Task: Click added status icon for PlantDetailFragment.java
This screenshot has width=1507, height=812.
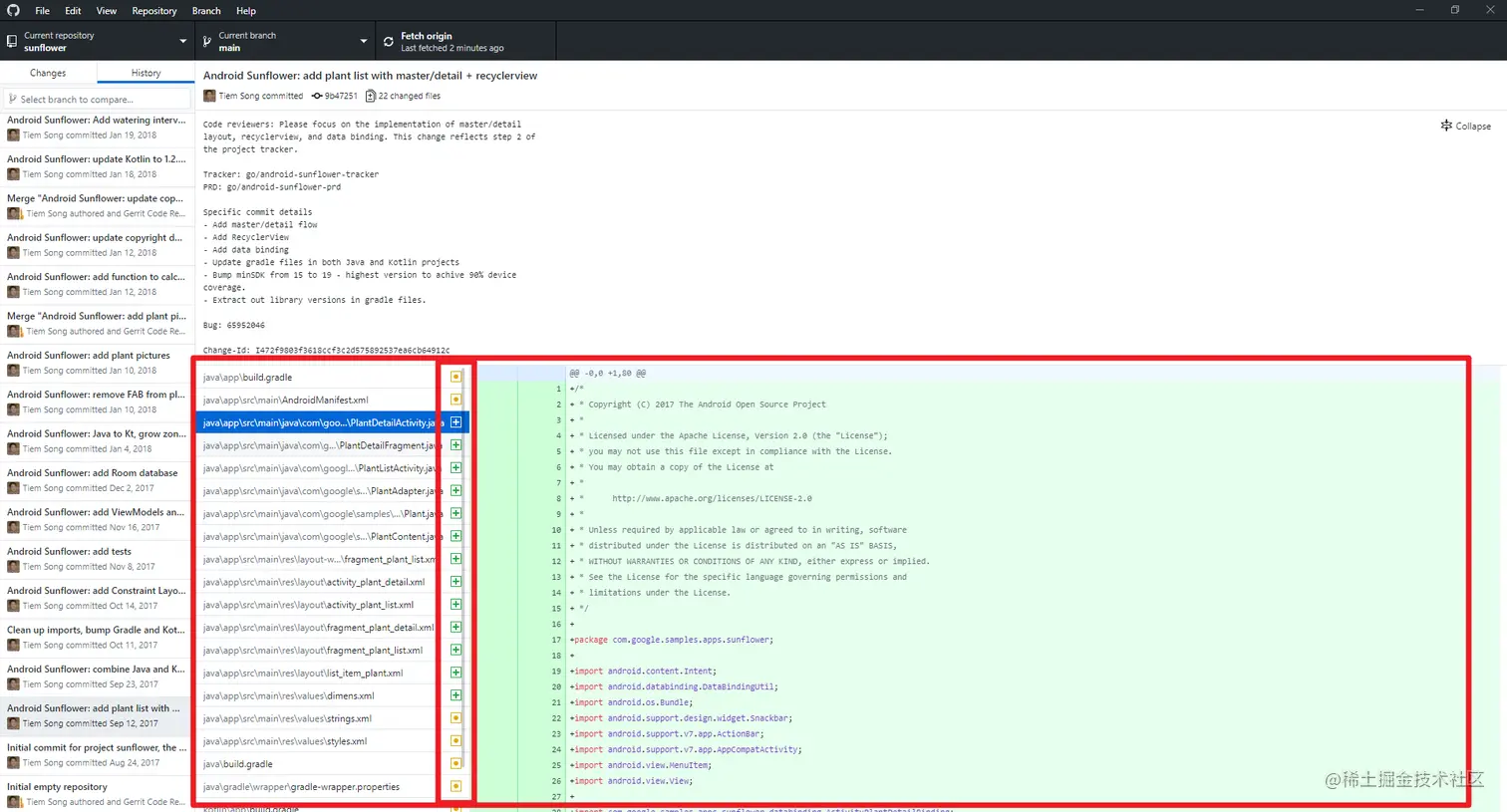Action: click(x=455, y=445)
